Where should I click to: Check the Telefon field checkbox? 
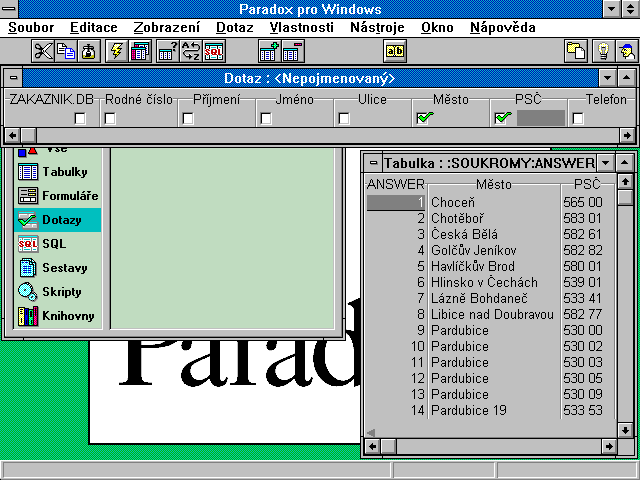(578, 119)
